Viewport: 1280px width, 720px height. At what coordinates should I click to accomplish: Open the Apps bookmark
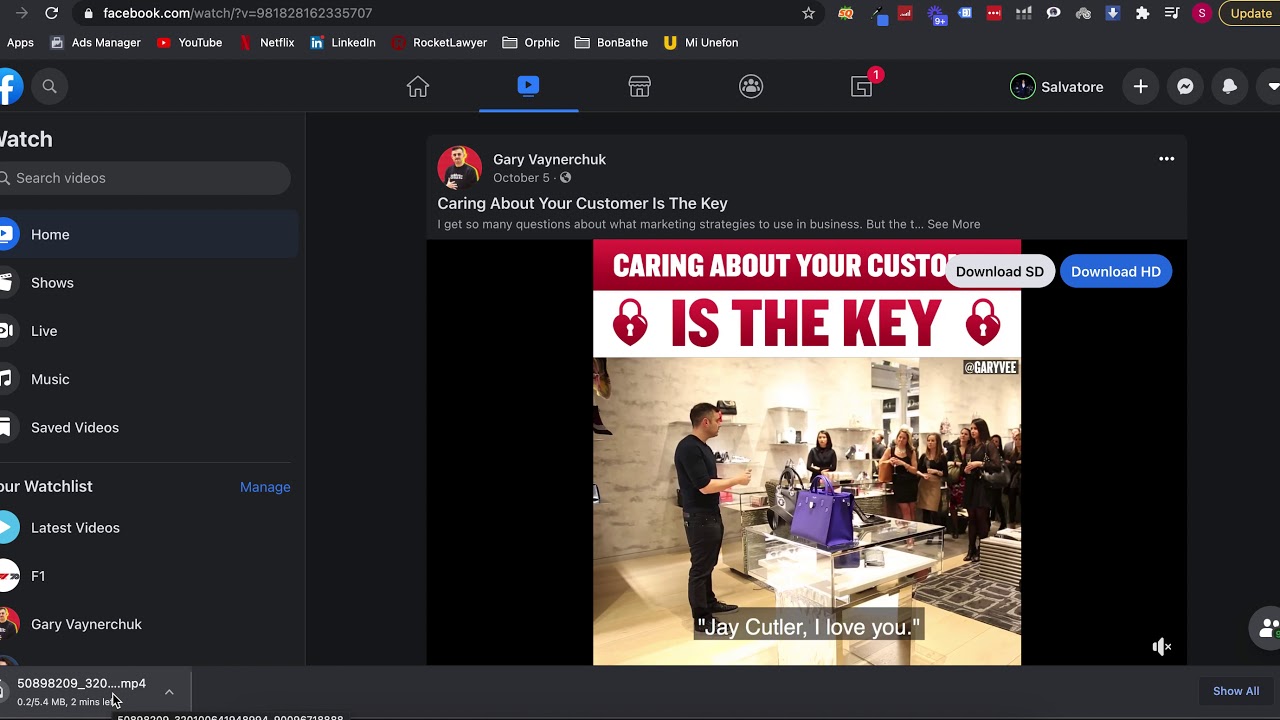20,43
